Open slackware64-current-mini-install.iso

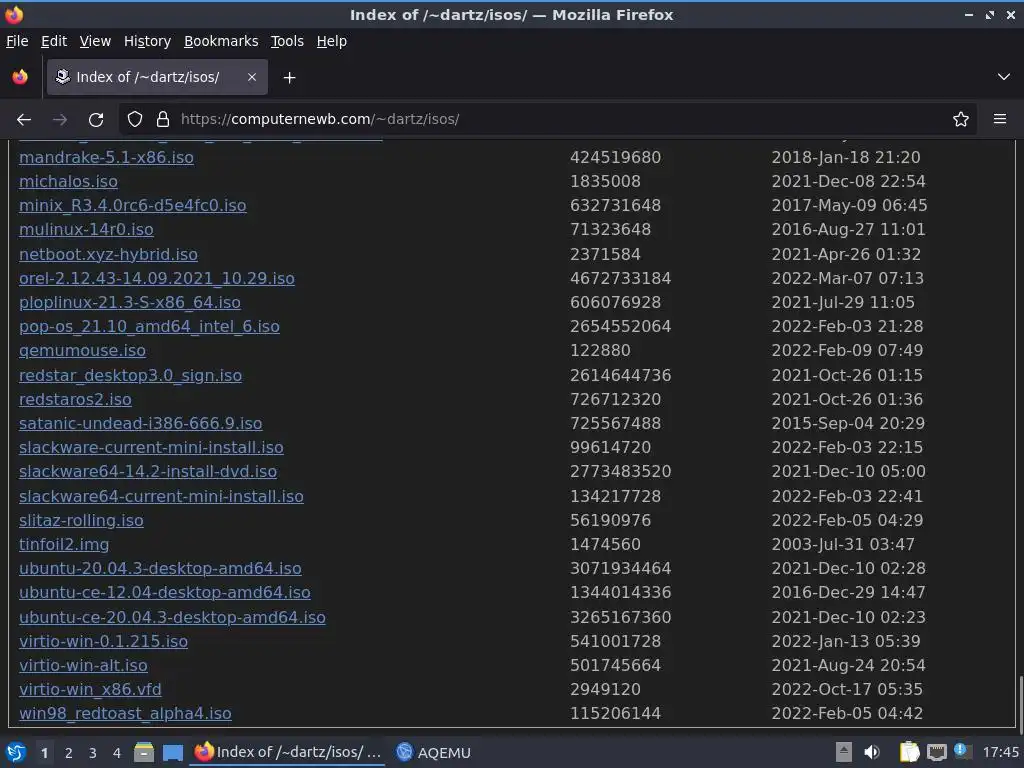click(161, 496)
